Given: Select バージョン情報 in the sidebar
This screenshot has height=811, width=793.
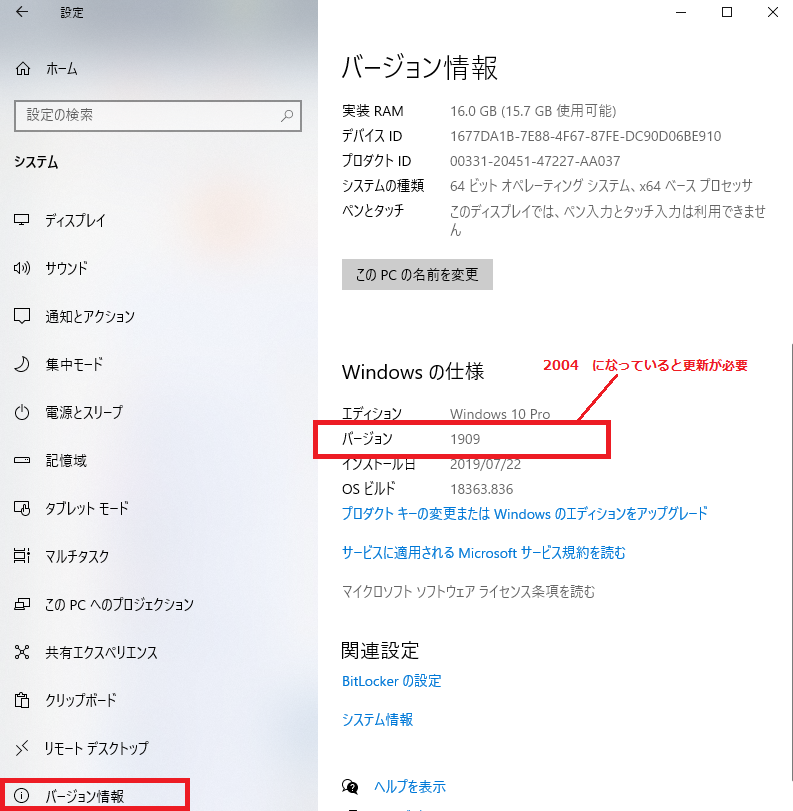Looking at the screenshot, I should 84,796.
